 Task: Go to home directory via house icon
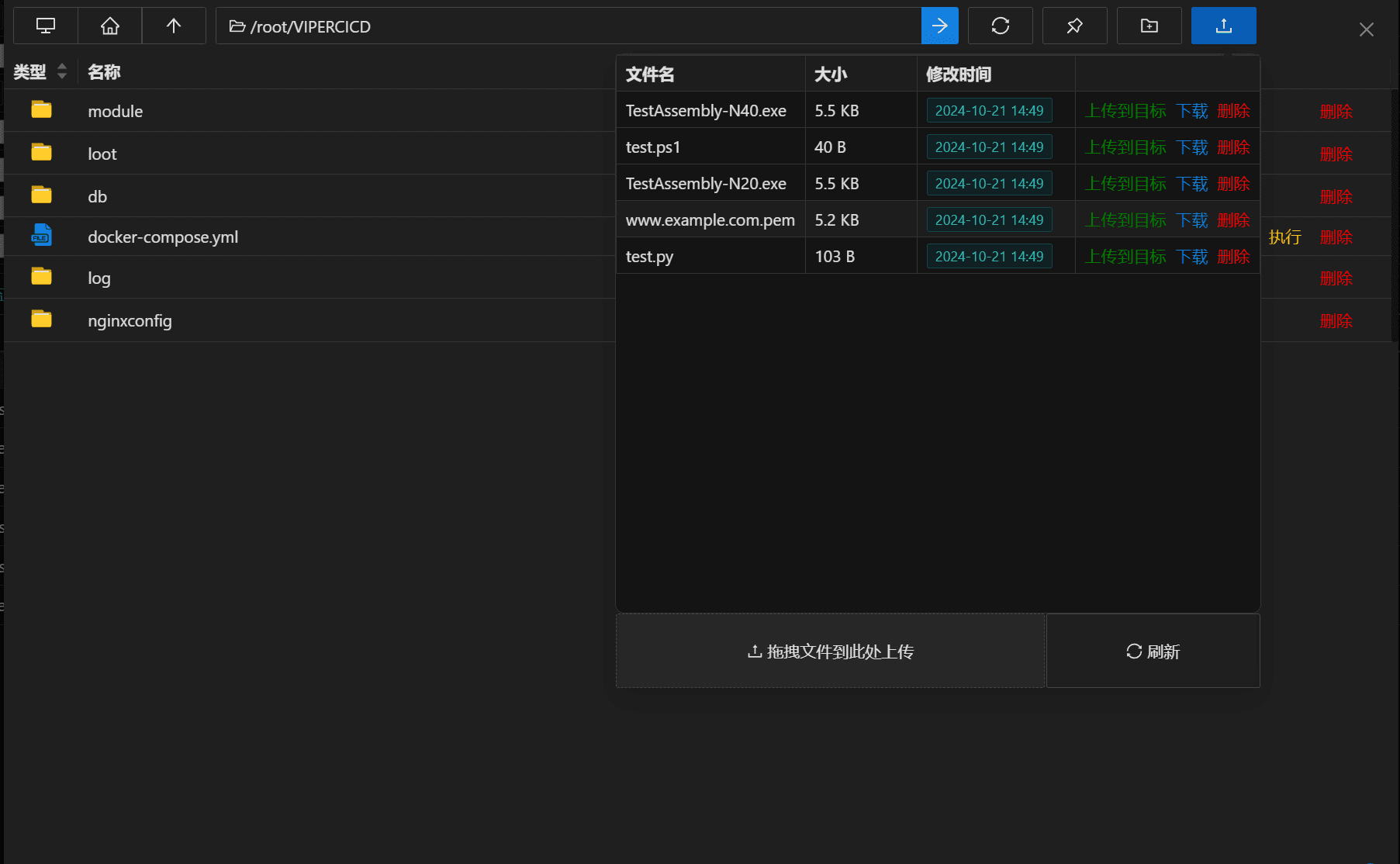point(110,26)
